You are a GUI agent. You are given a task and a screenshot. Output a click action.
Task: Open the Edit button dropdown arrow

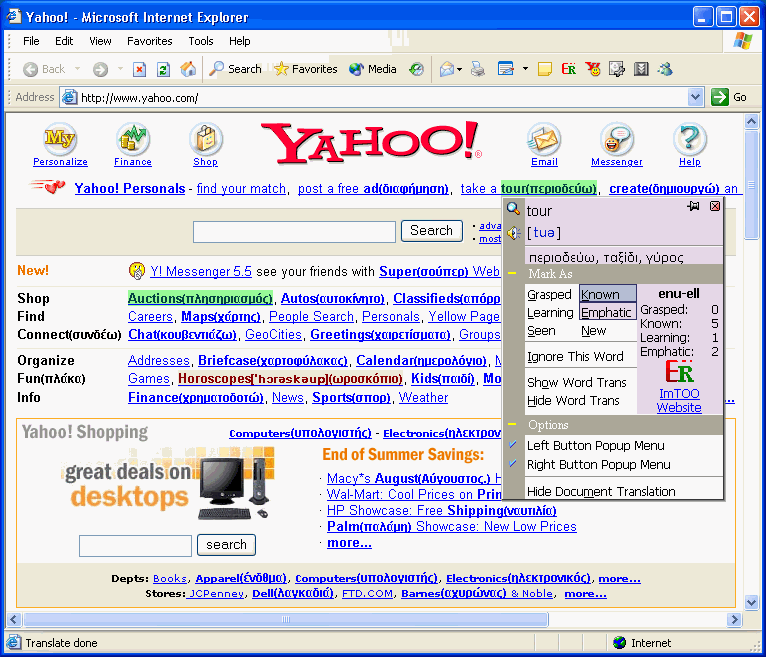[525, 69]
